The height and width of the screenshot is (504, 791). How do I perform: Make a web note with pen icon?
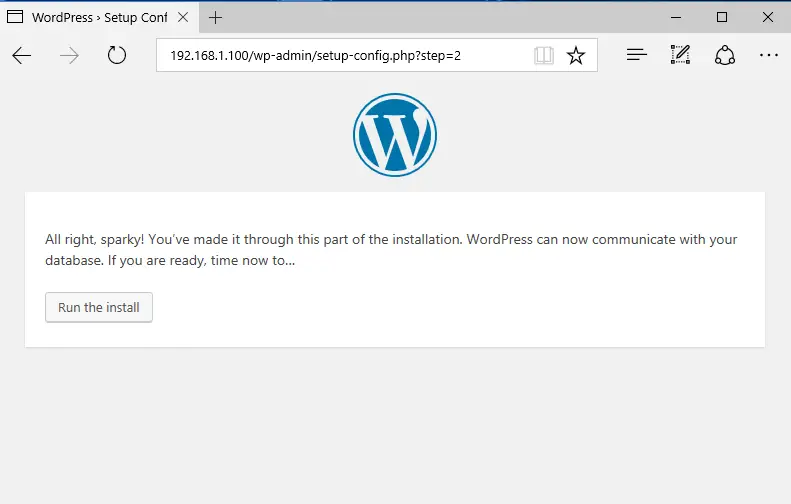click(x=680, y=54)
